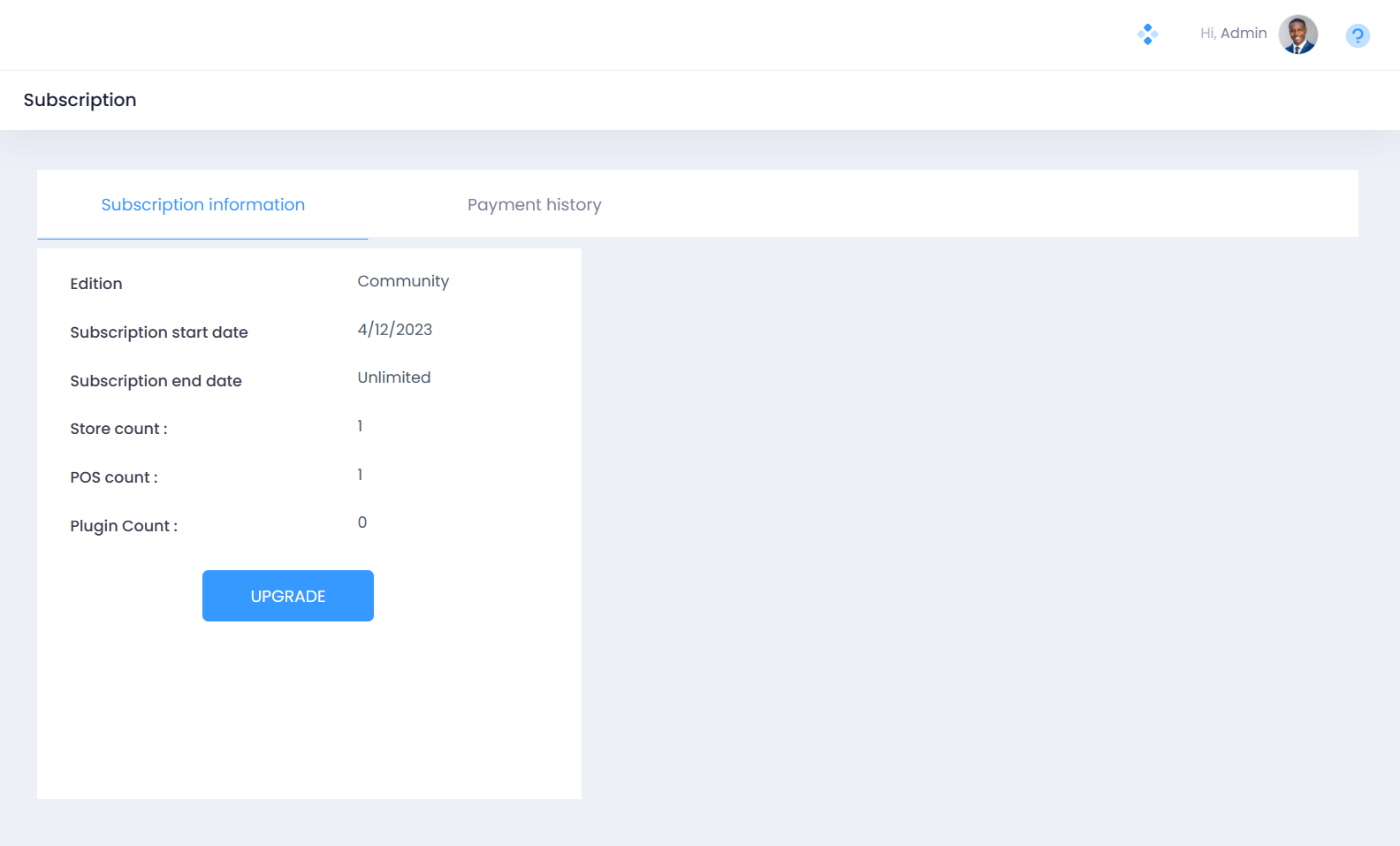The height and width of the screenshot is (846, 1400).
Task: Click the Store count label
Action: [x=118, y=429]
